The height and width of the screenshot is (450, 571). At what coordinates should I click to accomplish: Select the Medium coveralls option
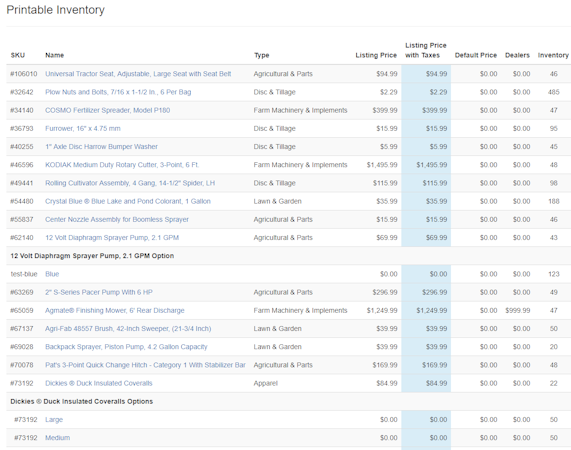(x=58, y=438)
